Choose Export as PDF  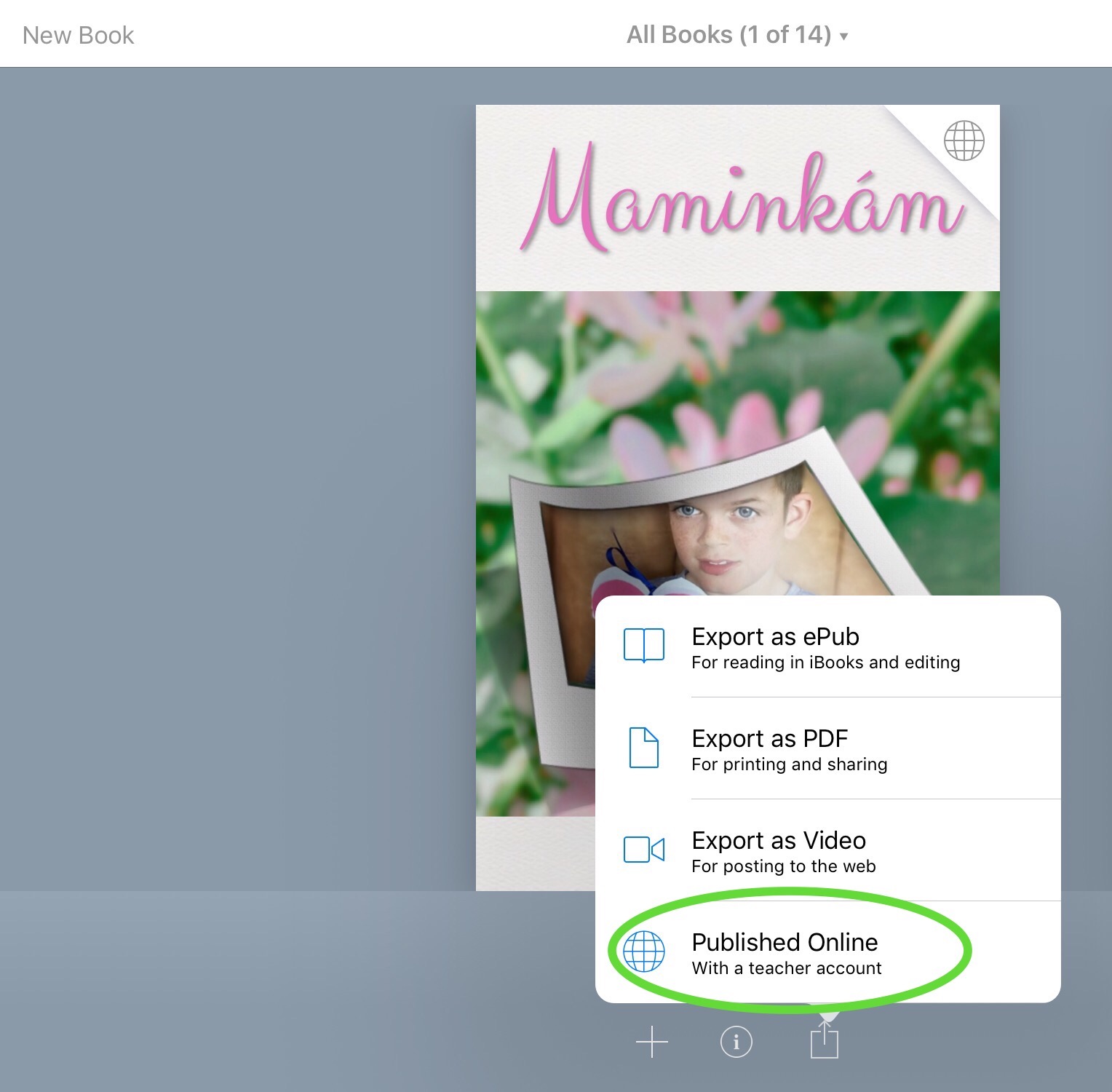pyautogui.click(x=828, y=748)
